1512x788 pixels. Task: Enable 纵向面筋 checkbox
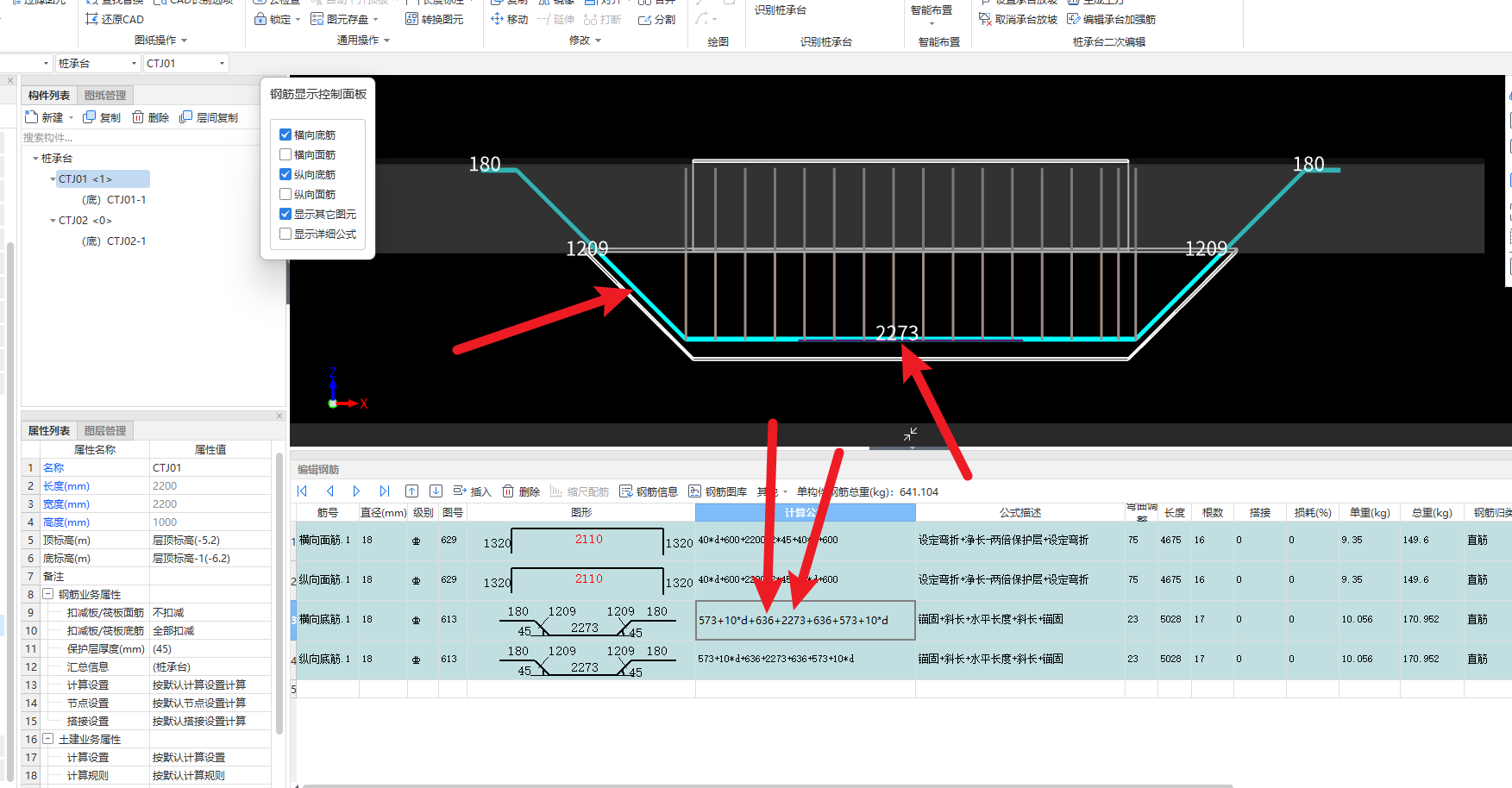coord(285,194)
